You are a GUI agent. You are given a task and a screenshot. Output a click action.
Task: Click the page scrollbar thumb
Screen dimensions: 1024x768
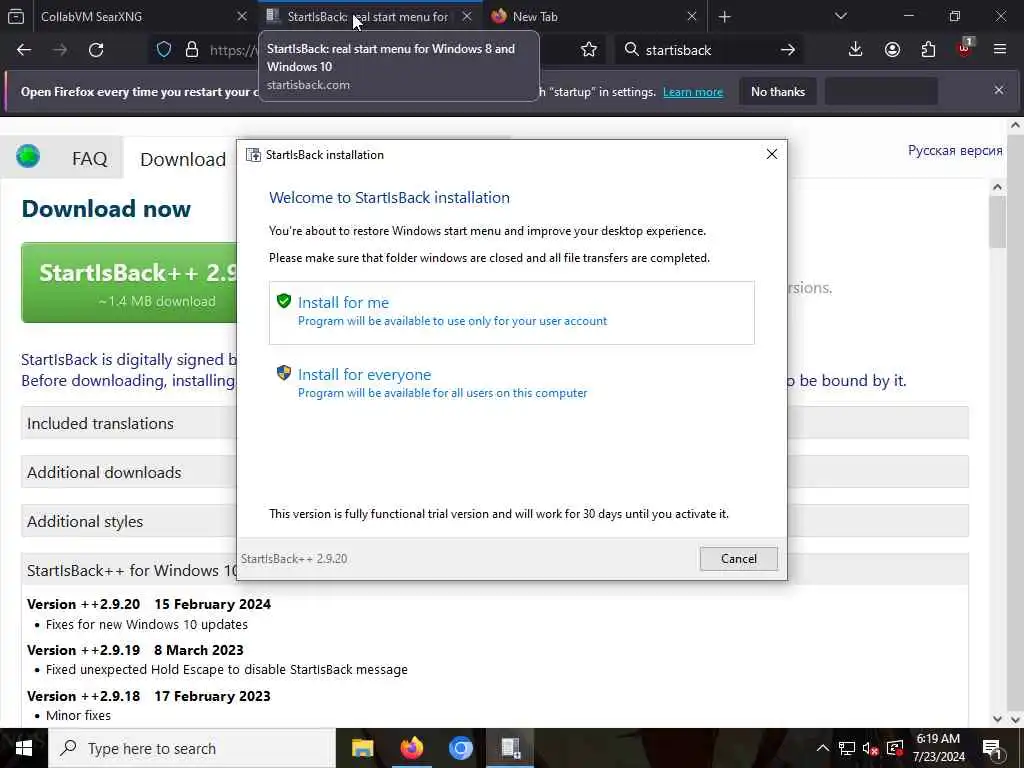pyautogui.click(x=997, y=222)
